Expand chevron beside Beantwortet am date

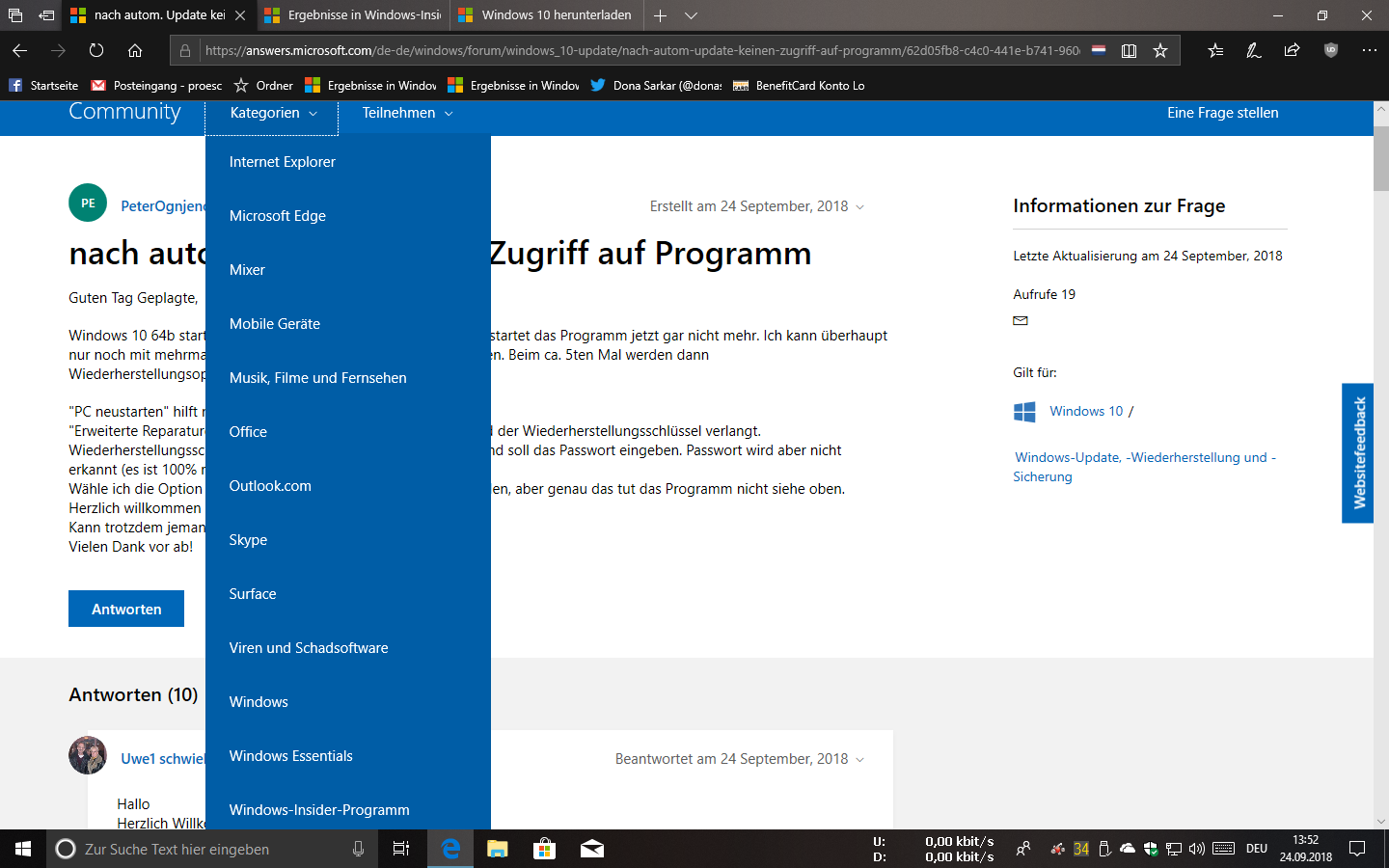pos(860,760)
